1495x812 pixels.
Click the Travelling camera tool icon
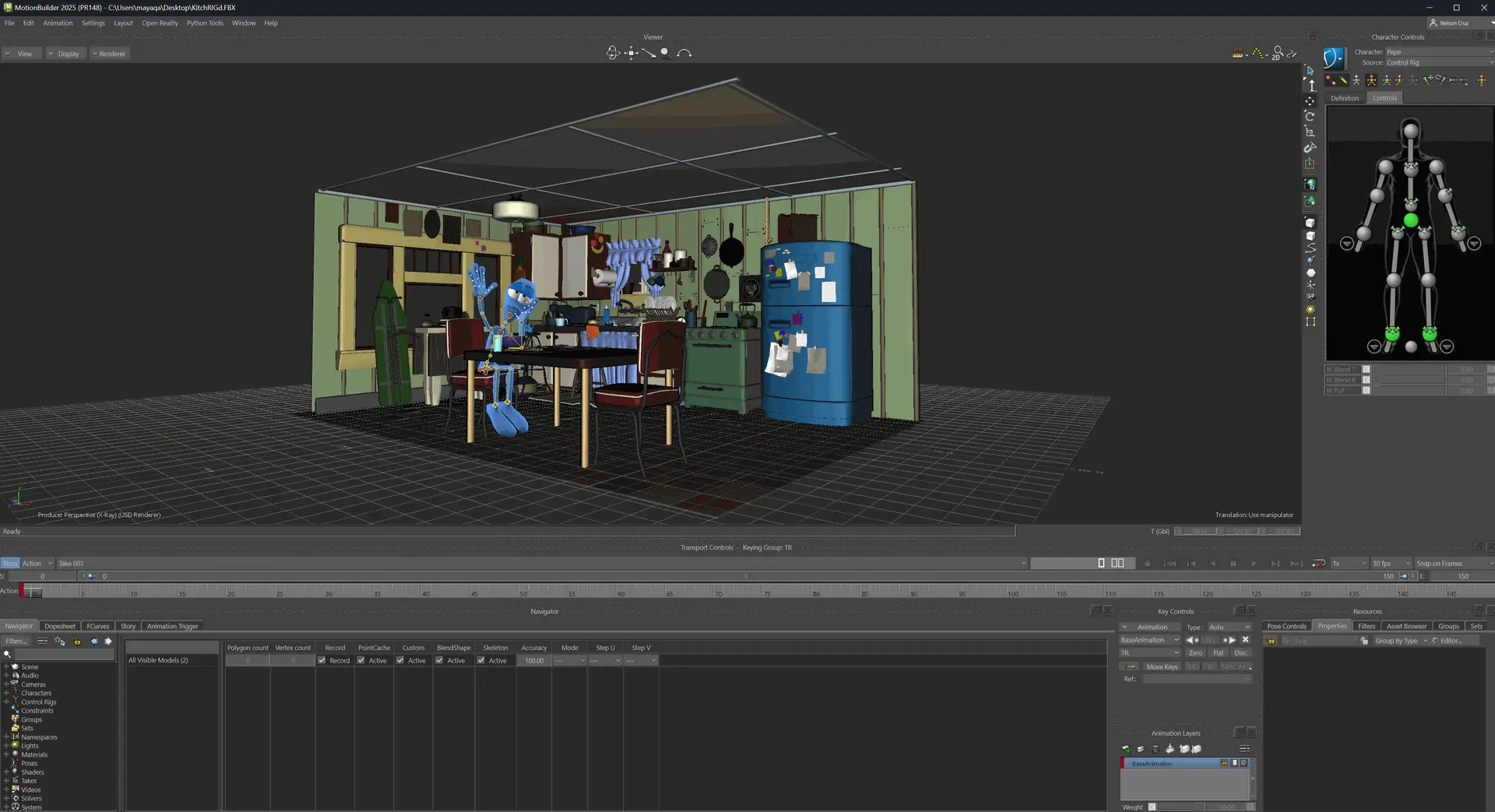click(631, 53)
